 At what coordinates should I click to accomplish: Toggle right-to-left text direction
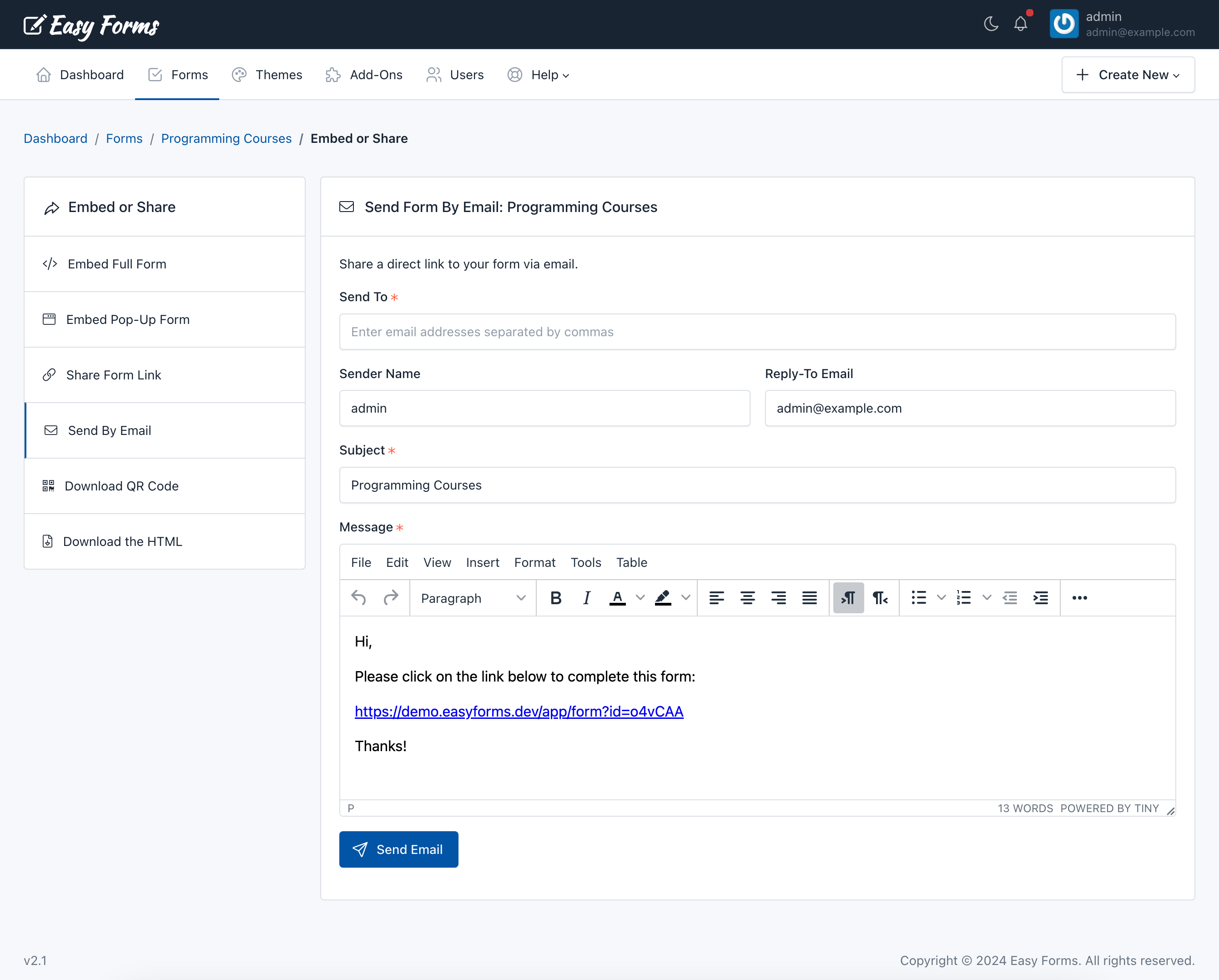[880, 598]
